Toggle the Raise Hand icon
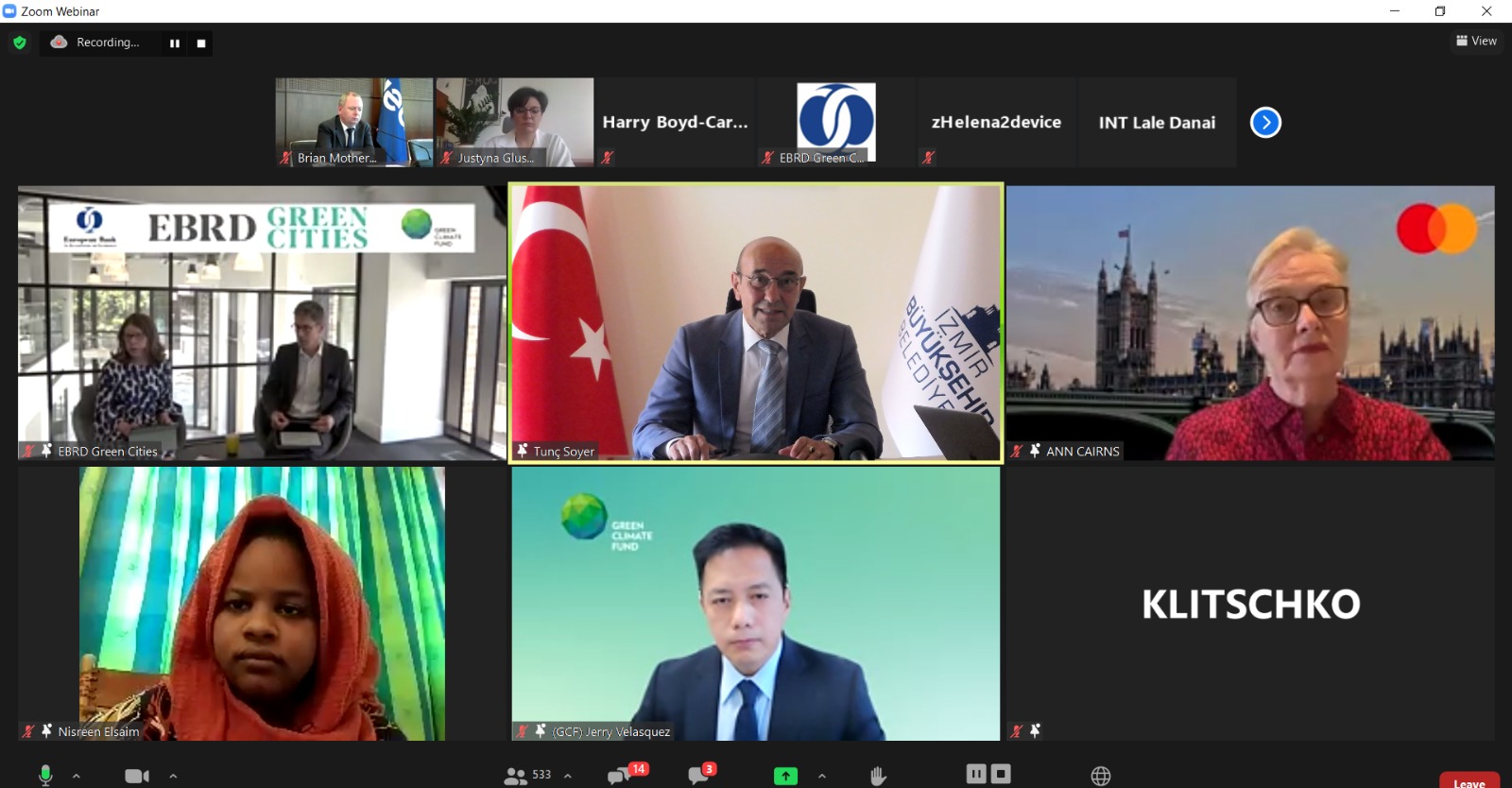The width and height of the screenshot is (1512, 788). pos(878,776)
